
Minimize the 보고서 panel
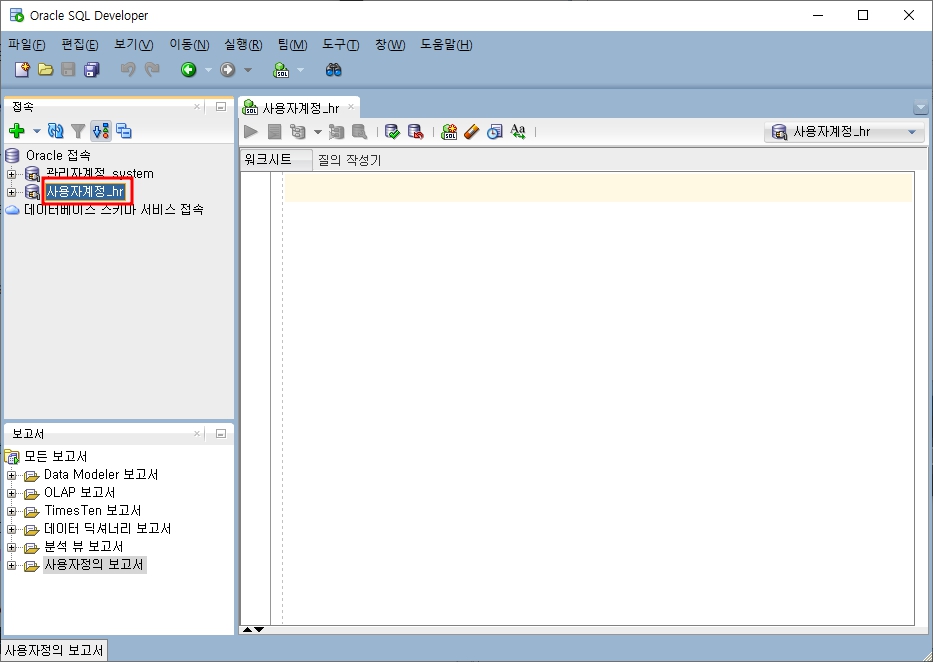click(x=221, y=434)
